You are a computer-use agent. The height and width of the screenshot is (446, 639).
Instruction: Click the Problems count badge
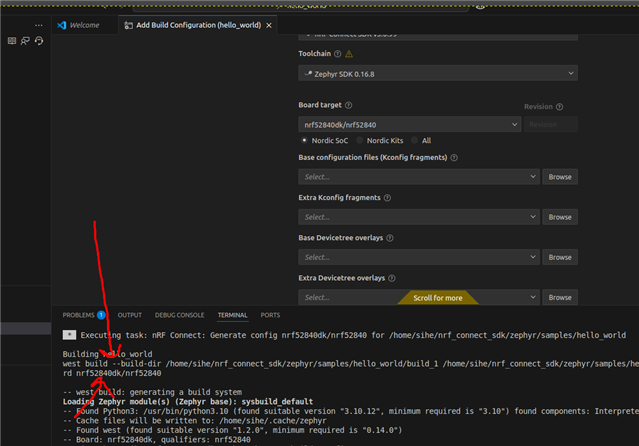[101, 315]
